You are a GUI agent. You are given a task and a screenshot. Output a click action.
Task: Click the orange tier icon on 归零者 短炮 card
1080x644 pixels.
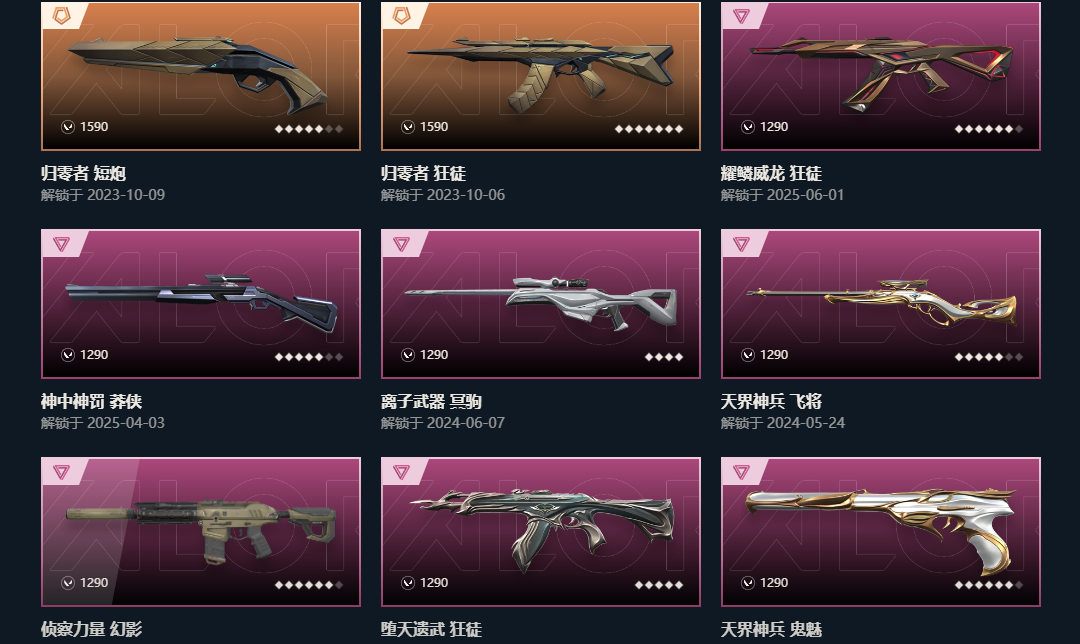[x=61, y=15]
